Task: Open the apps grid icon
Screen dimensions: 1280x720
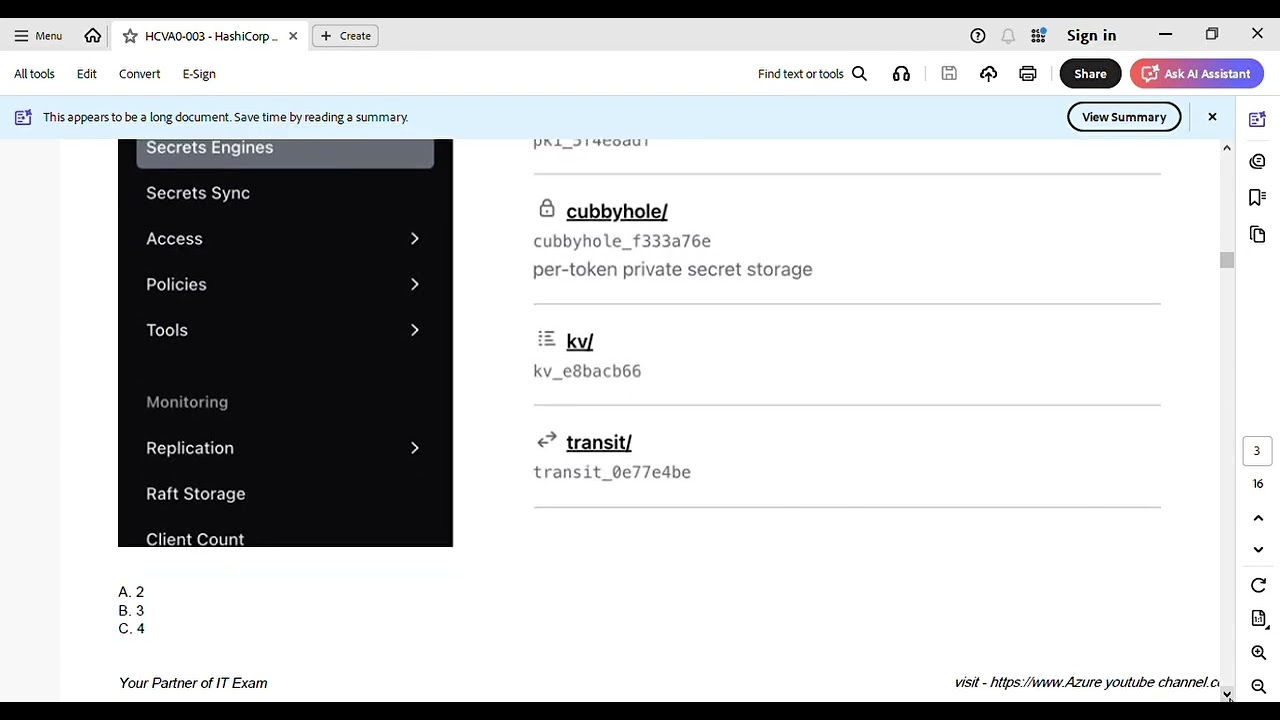Action: [1038, 36]
